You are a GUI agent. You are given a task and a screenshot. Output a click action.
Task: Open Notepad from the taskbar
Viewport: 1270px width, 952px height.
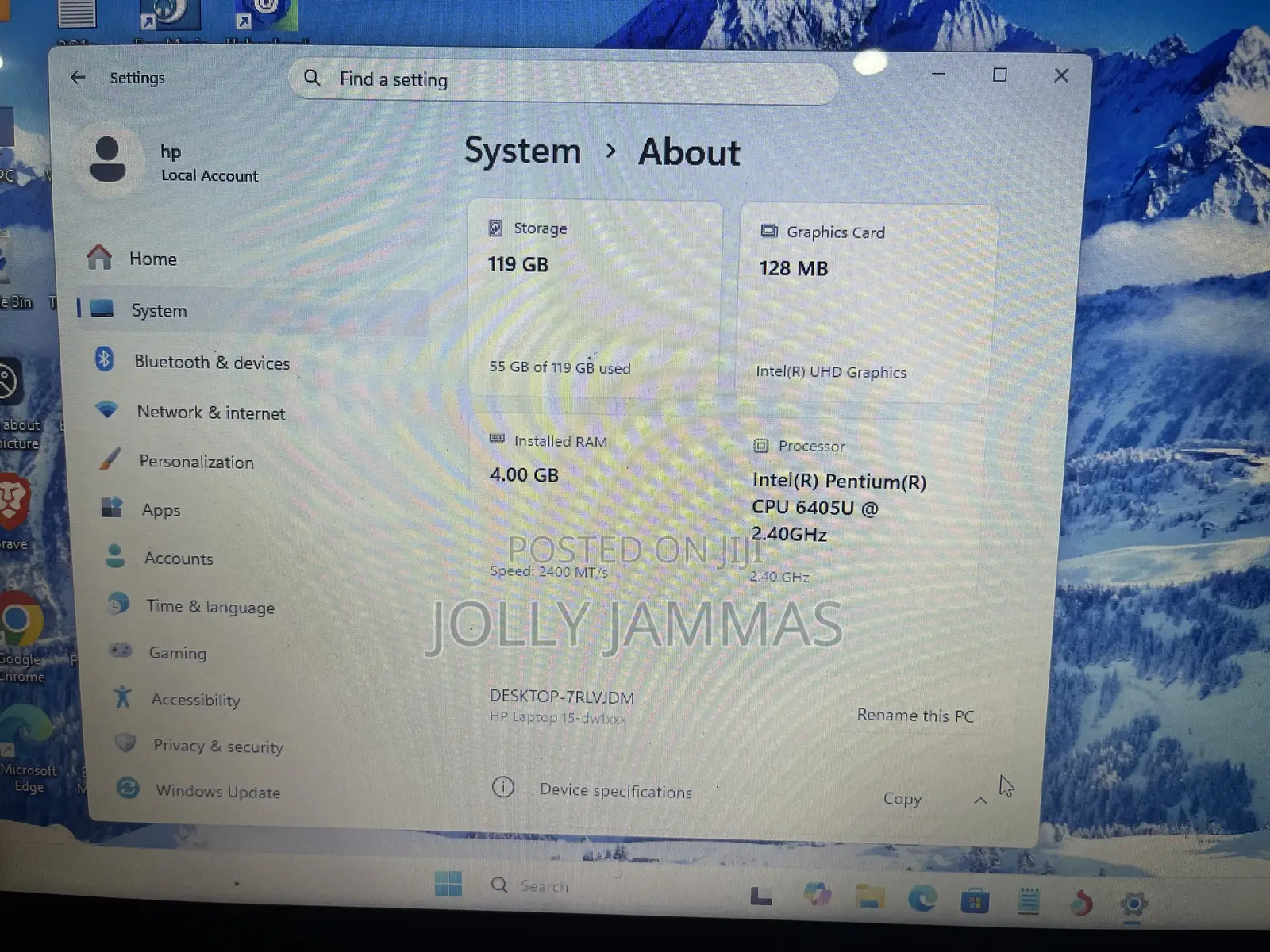[x=1029, y=901]
